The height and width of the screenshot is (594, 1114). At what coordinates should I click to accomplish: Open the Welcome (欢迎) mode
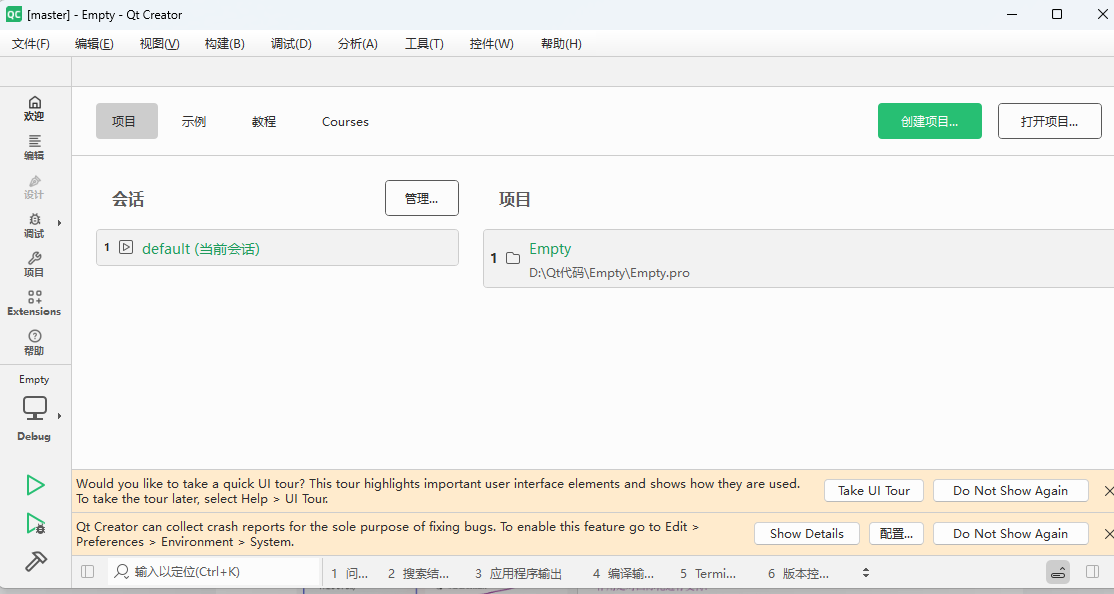coord(34,109)
